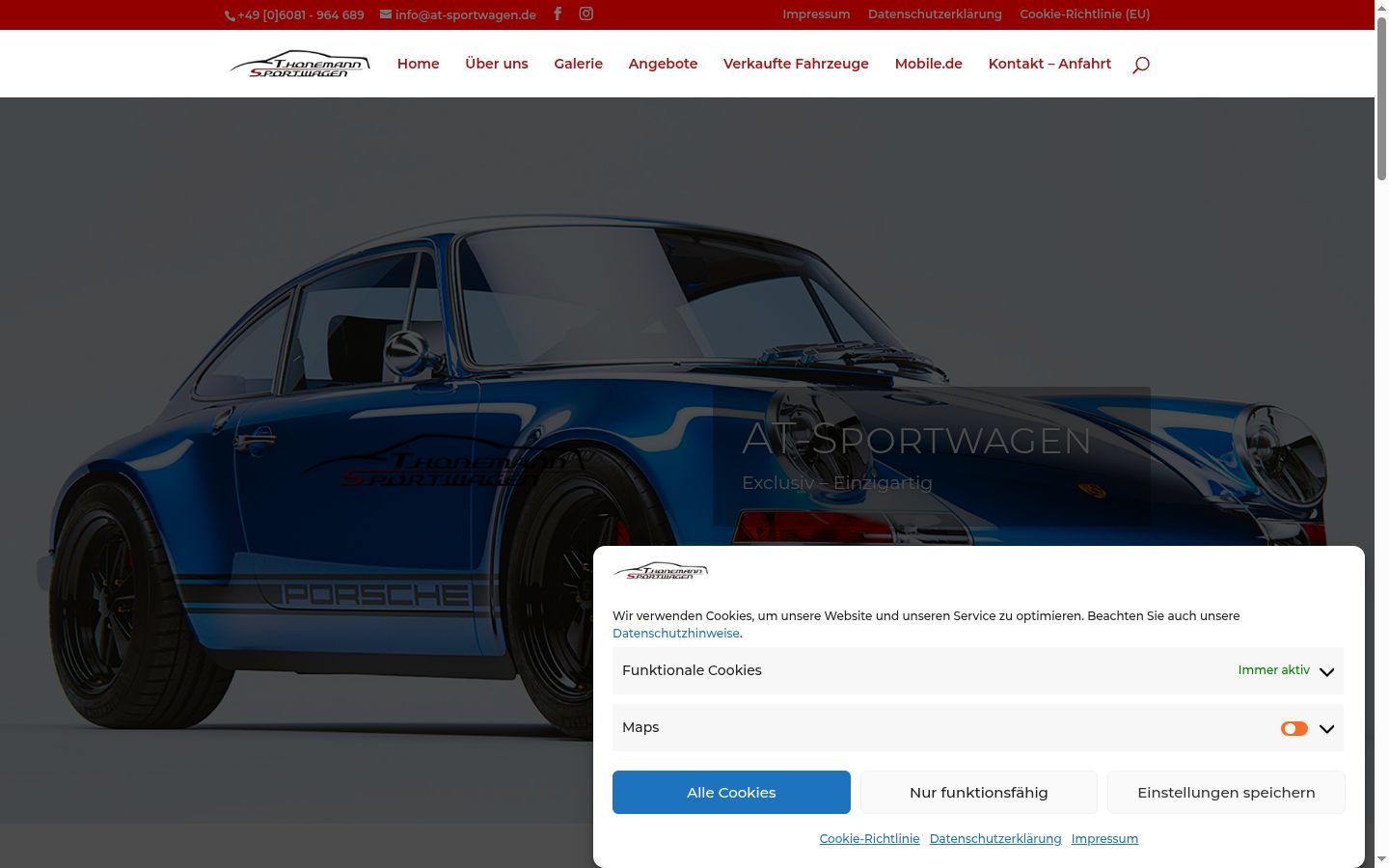Click the logo inside the cookie banner
The image size is (1389, 868).
click(661, 570)
